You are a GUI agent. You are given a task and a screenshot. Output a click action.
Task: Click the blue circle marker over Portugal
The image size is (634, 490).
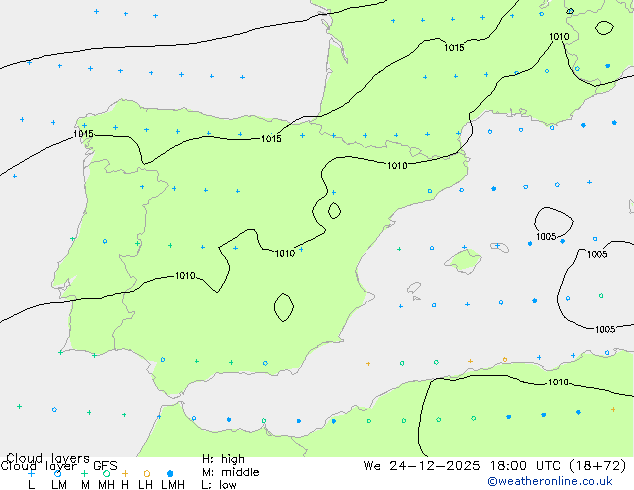click(x=105, y=241)
